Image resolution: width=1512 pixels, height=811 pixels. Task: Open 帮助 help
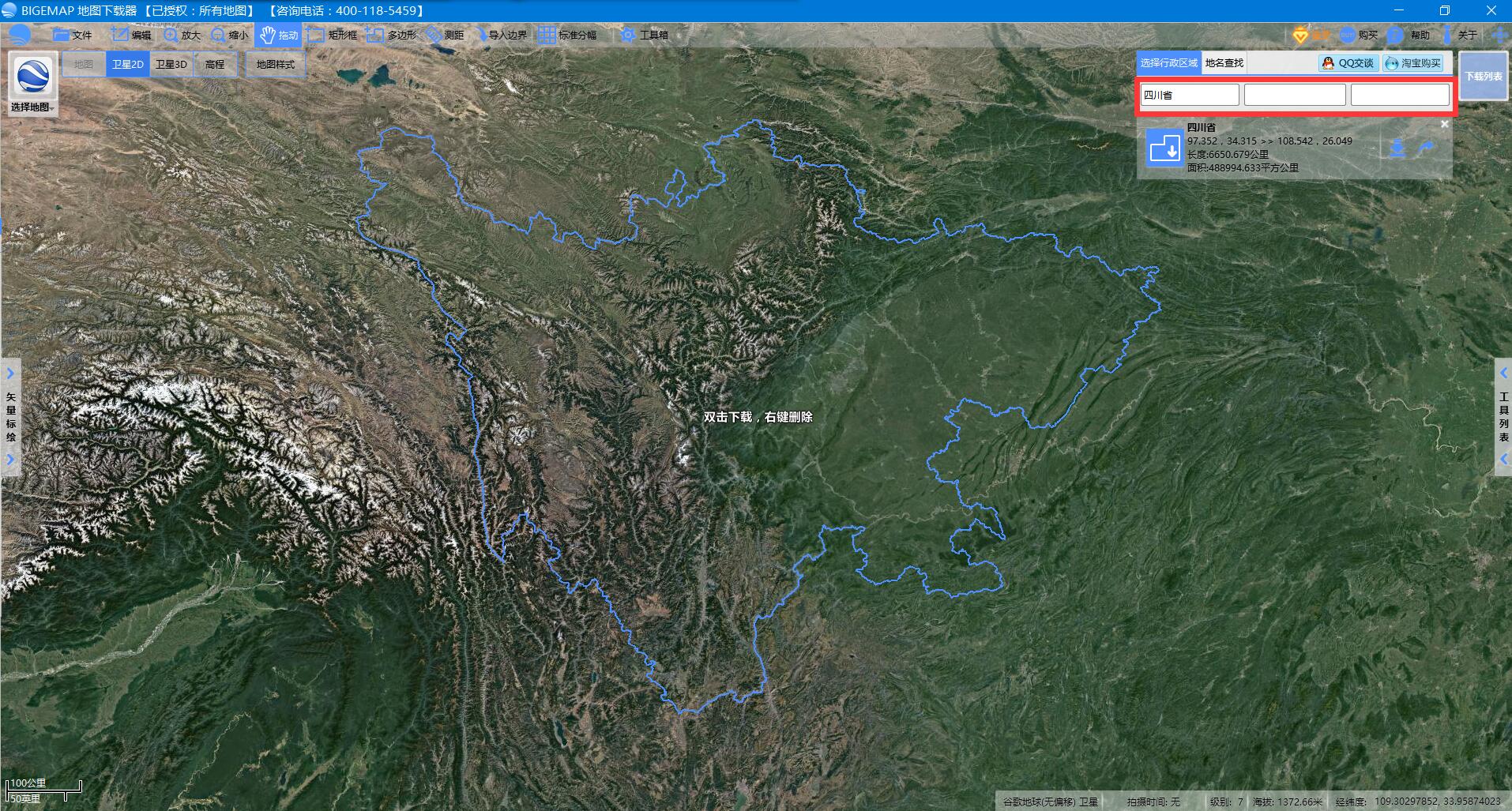(1409, 35)
